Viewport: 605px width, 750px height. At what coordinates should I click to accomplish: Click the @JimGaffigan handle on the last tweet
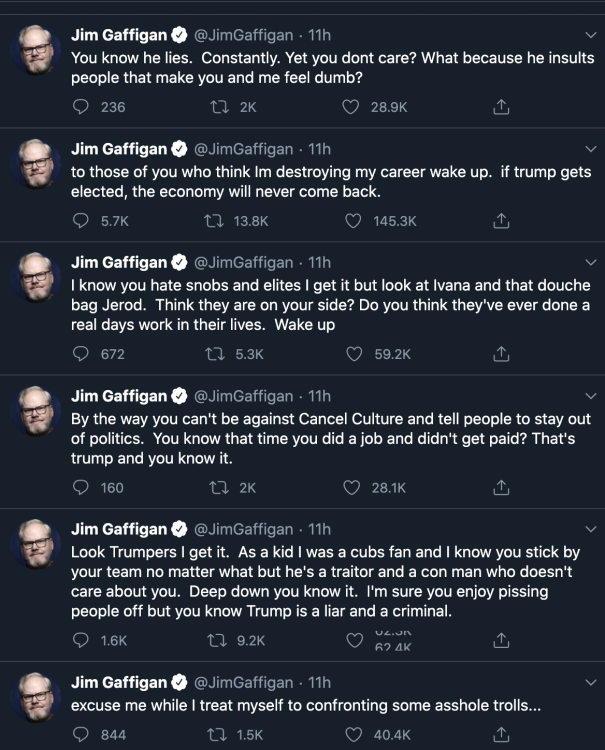(x=247, y=682)
